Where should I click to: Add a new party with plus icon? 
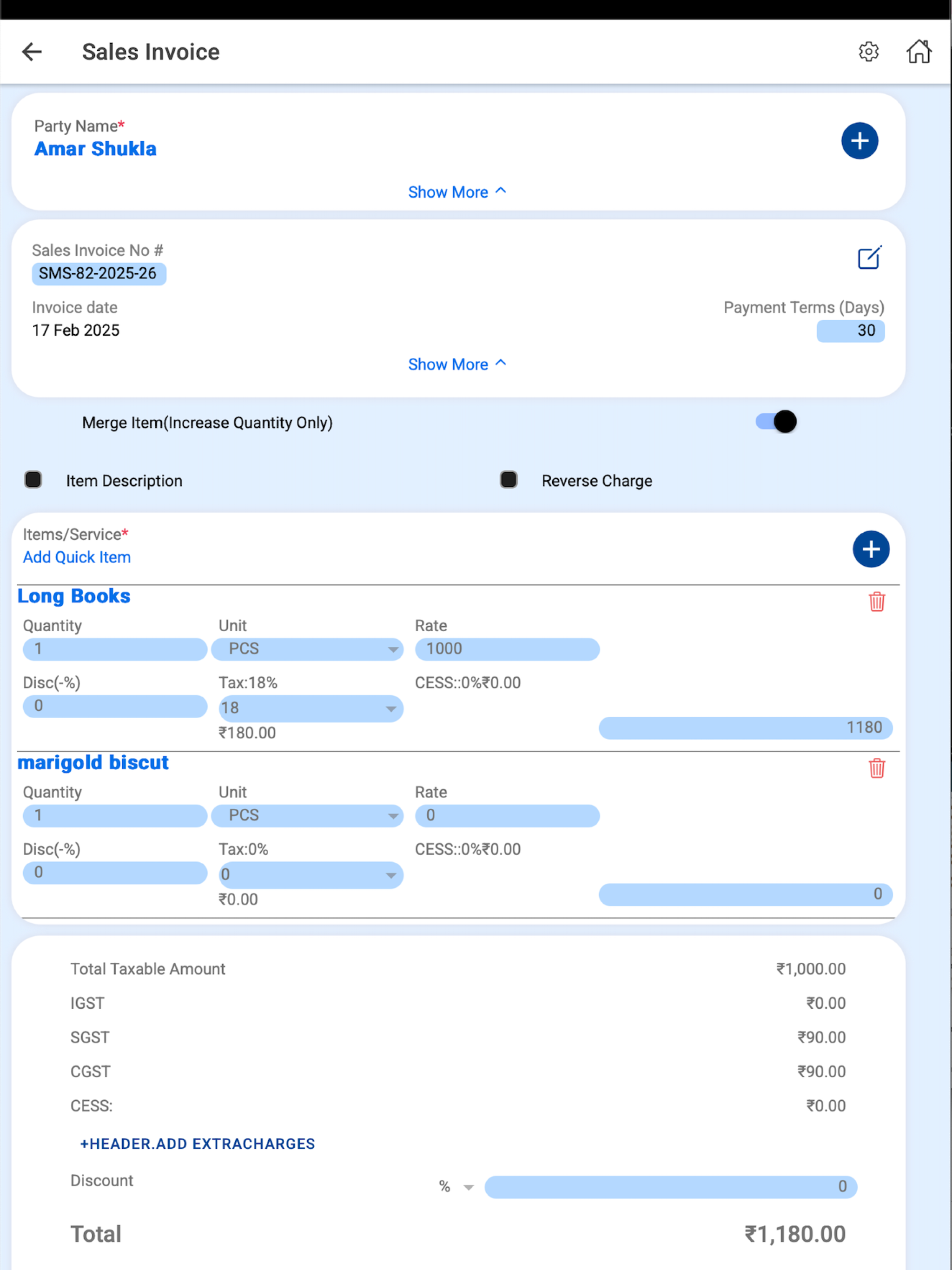(859, 141)
